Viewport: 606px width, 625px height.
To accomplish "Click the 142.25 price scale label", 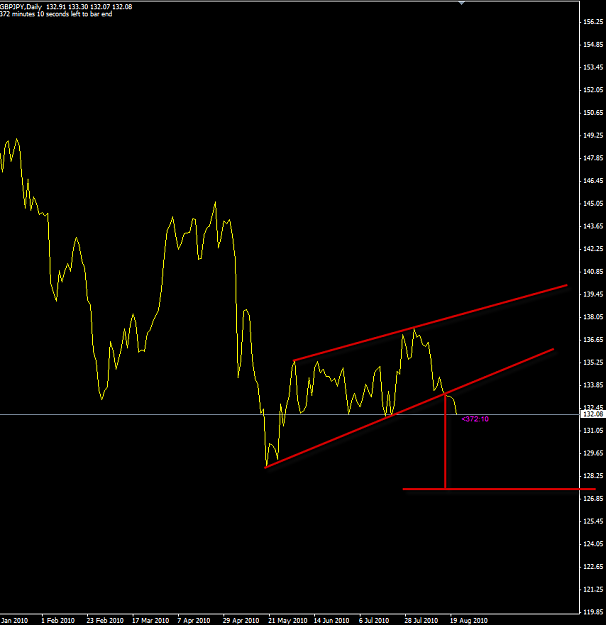I will [593, 248].
